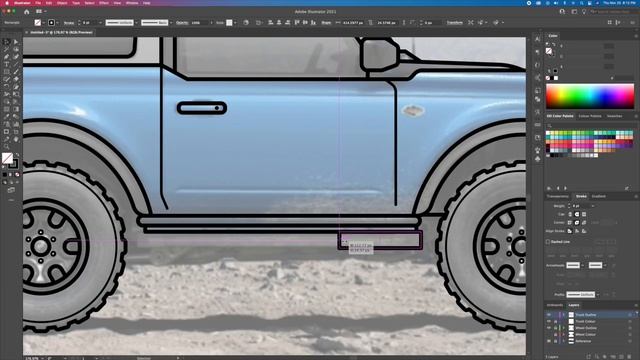Viewport: 640px width, 360px height.
Task: Align stroke to inside option
Action: [x=577, y=231]
